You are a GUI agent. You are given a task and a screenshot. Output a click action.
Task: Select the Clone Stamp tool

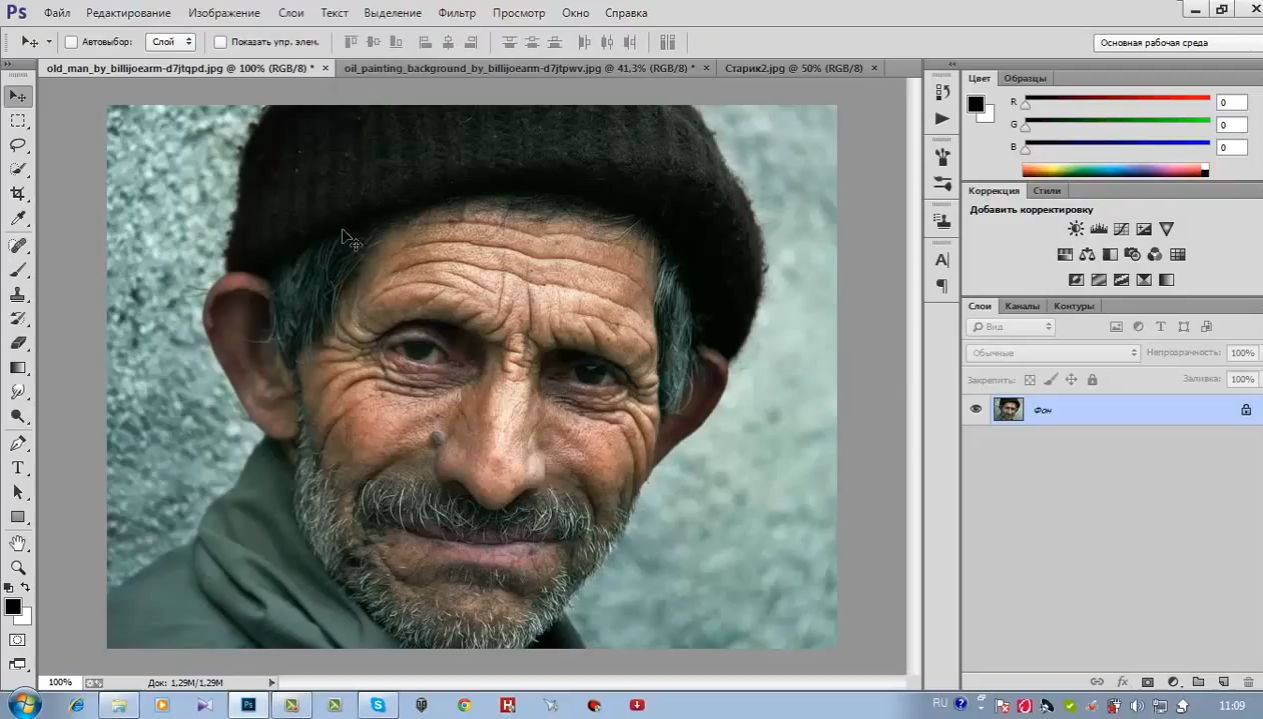click(18, 295)
